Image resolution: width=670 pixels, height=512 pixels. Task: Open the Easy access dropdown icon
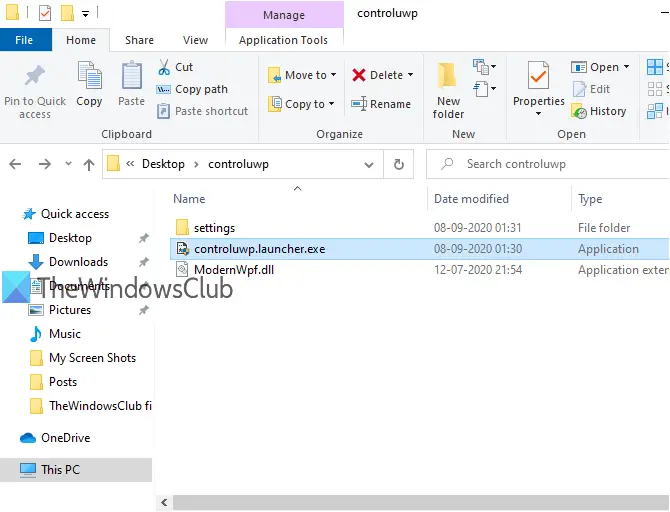point(484,89)
